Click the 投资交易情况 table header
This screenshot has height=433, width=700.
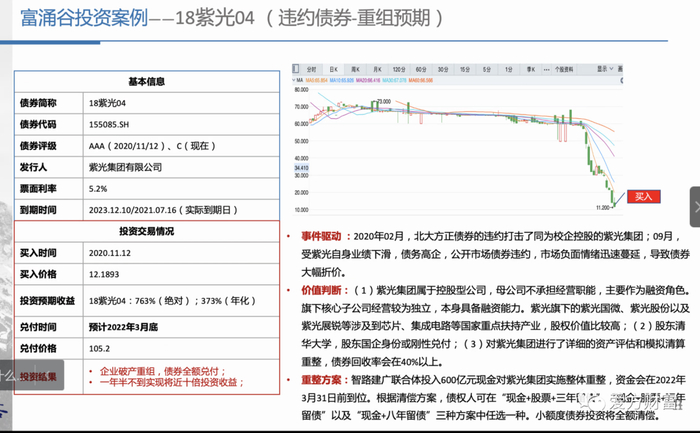[x=147, y=231]
